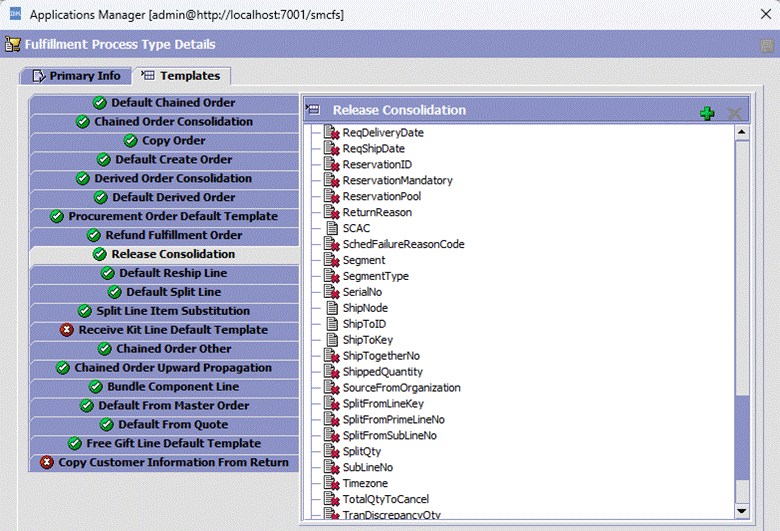The height and width of the screenshot is (531, 780).
Task: Select the Timezone tree node
Action: [x=364, y=484]
